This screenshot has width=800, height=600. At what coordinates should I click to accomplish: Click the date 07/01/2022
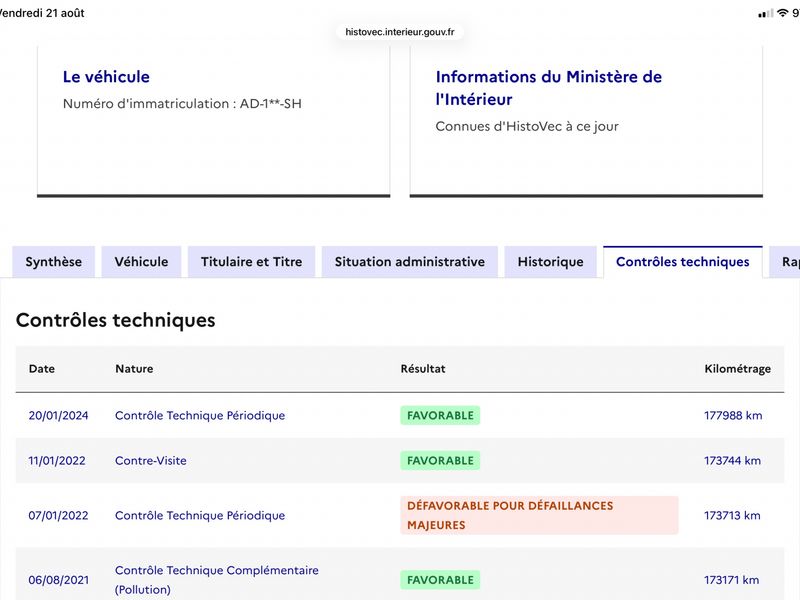pyautogui.click(x=58, y=516)
